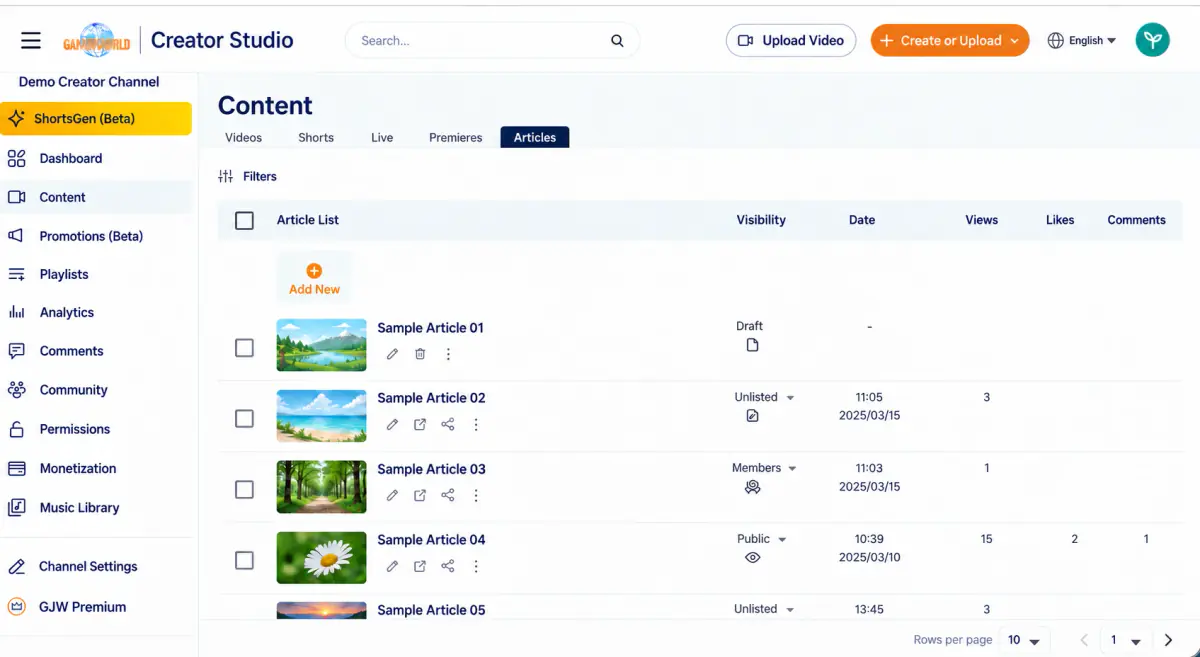1200x657 pixels.
Task: Edit Sample Article 01 with pencil icon
Action: 392,354
